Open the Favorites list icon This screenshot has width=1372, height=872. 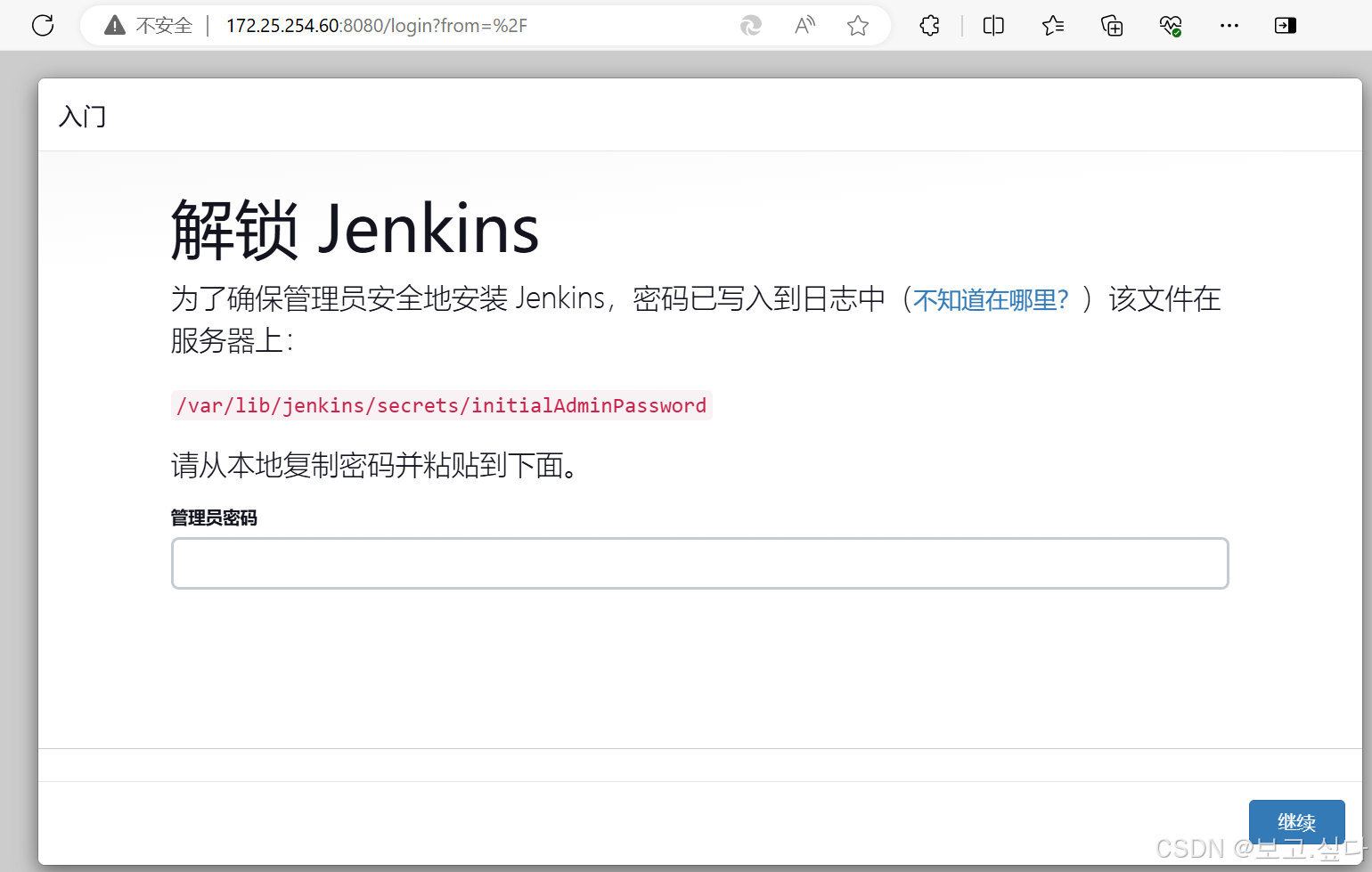pyautogui.click(x=1053, y=26)
